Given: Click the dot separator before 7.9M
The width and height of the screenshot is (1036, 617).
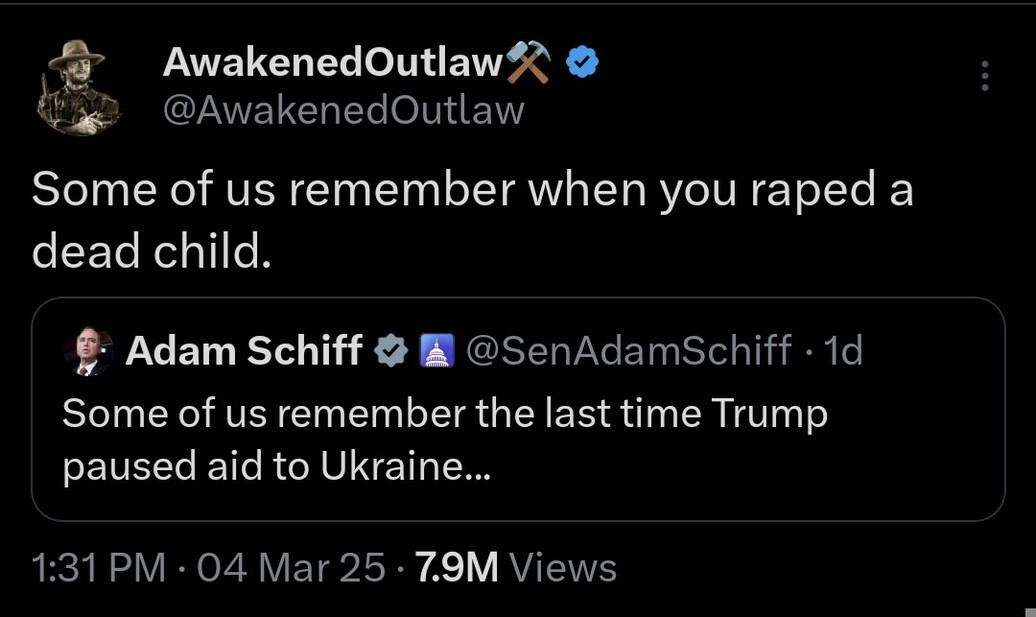Looking at the screenshot, I should (400, 568).
